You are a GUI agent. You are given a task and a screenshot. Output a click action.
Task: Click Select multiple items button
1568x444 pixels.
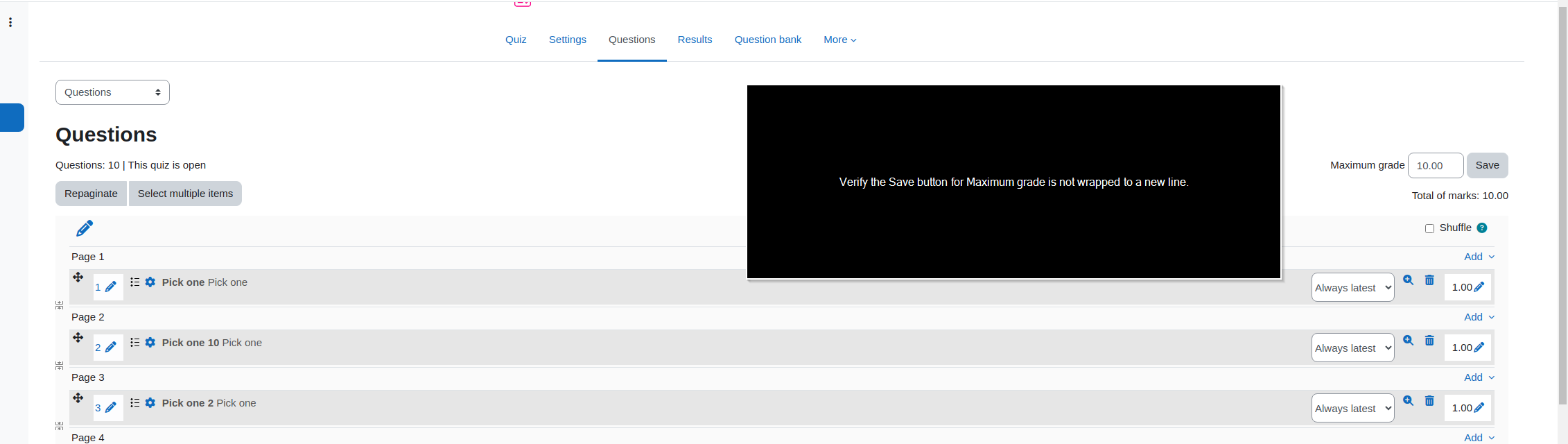185,194
